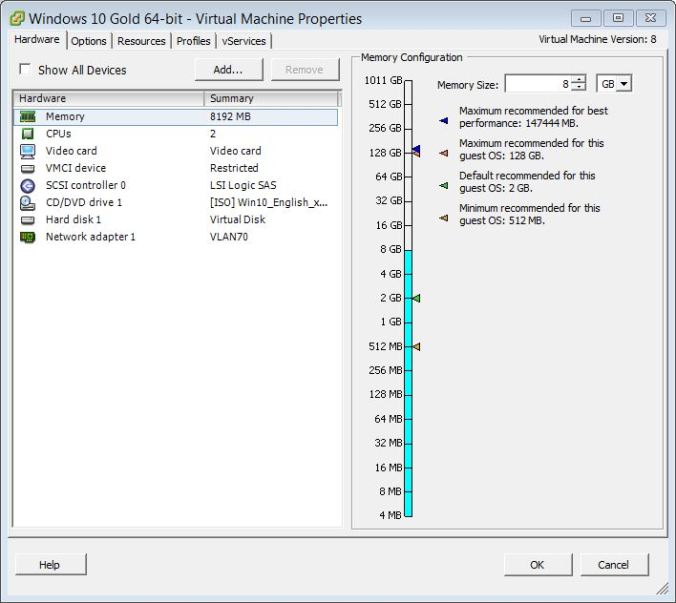Click the Network adapter 1 icon
Viewport: 676px width, 603px height.
point(28,237)
